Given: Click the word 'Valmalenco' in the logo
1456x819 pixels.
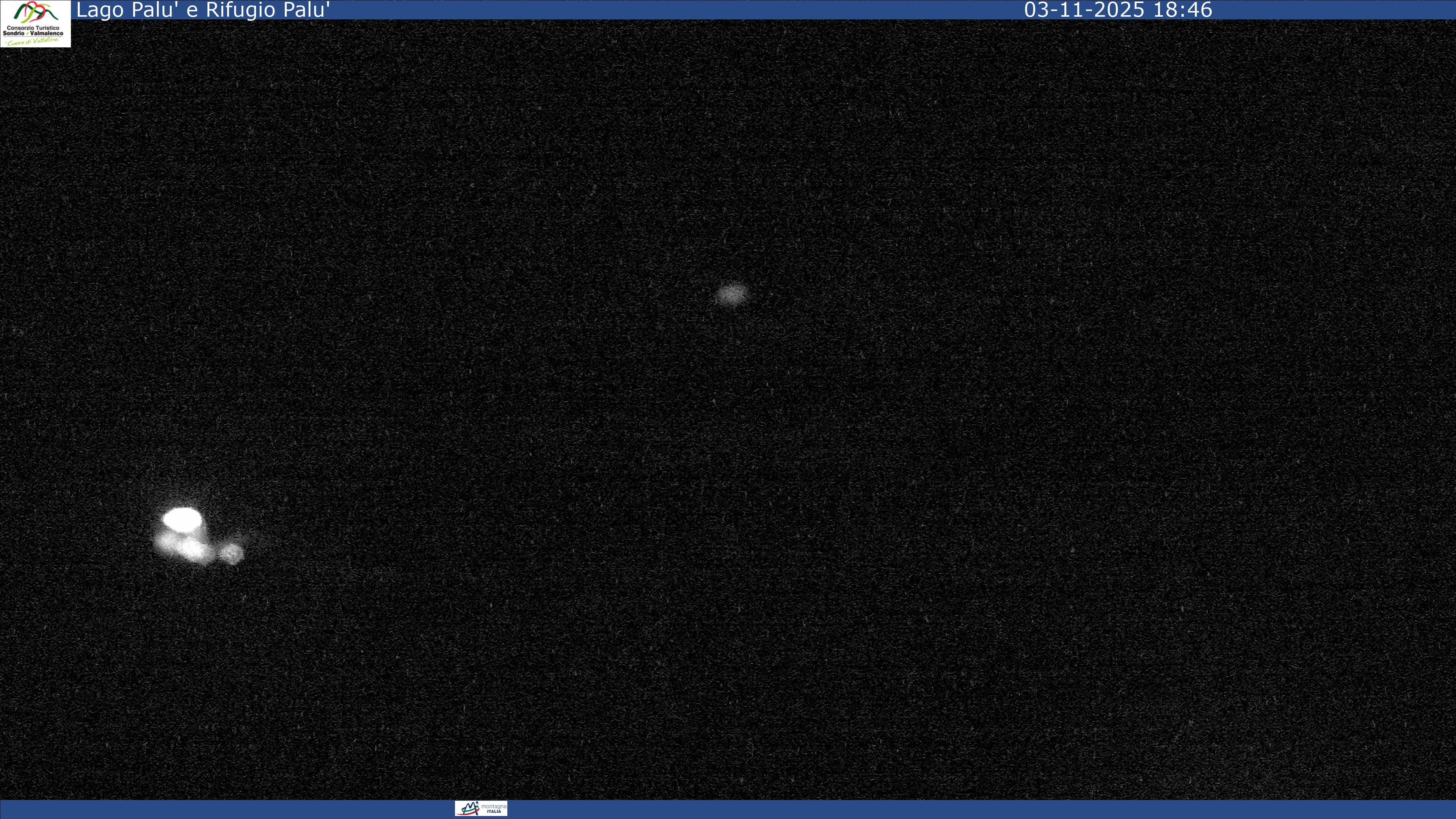Looking at the screenshot, I should click(x=47, y=33).
